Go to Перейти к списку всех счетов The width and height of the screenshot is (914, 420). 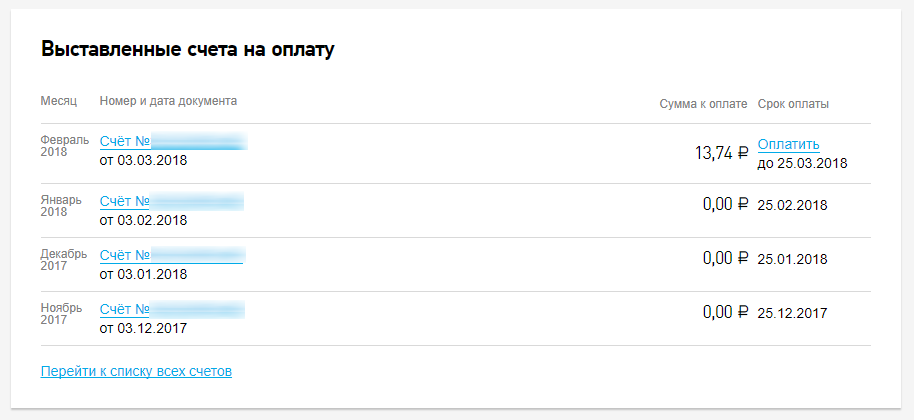(136, 372)
